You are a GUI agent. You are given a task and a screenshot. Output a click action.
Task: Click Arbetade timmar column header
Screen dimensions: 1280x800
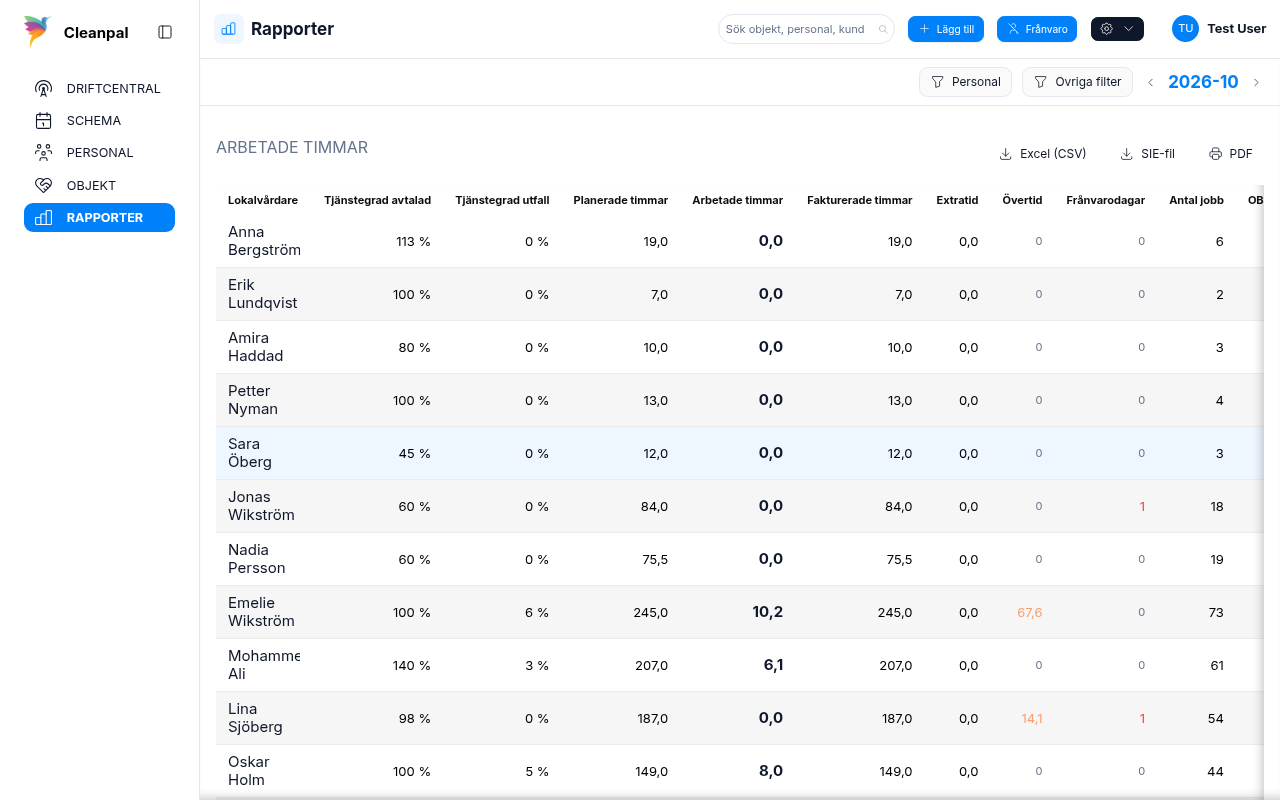coord(737,200)
